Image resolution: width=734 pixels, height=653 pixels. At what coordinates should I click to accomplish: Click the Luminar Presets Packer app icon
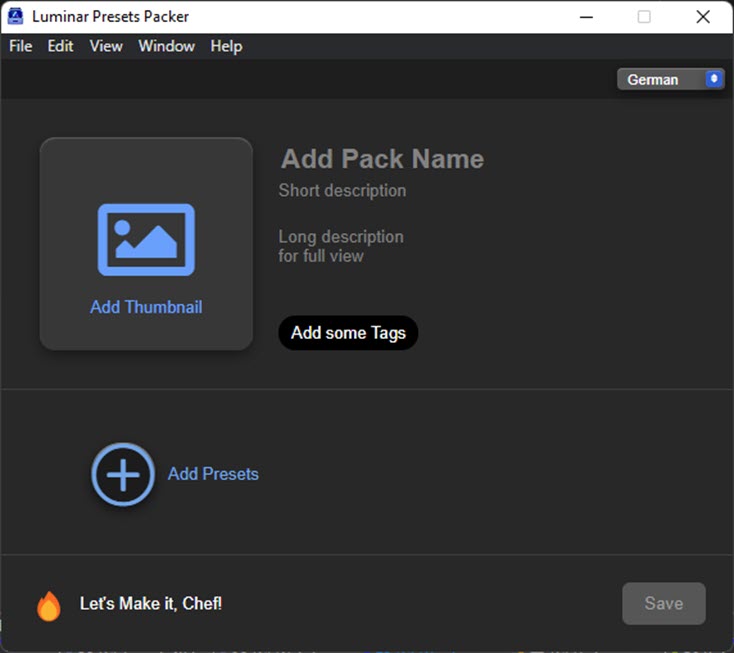[15, 16]
